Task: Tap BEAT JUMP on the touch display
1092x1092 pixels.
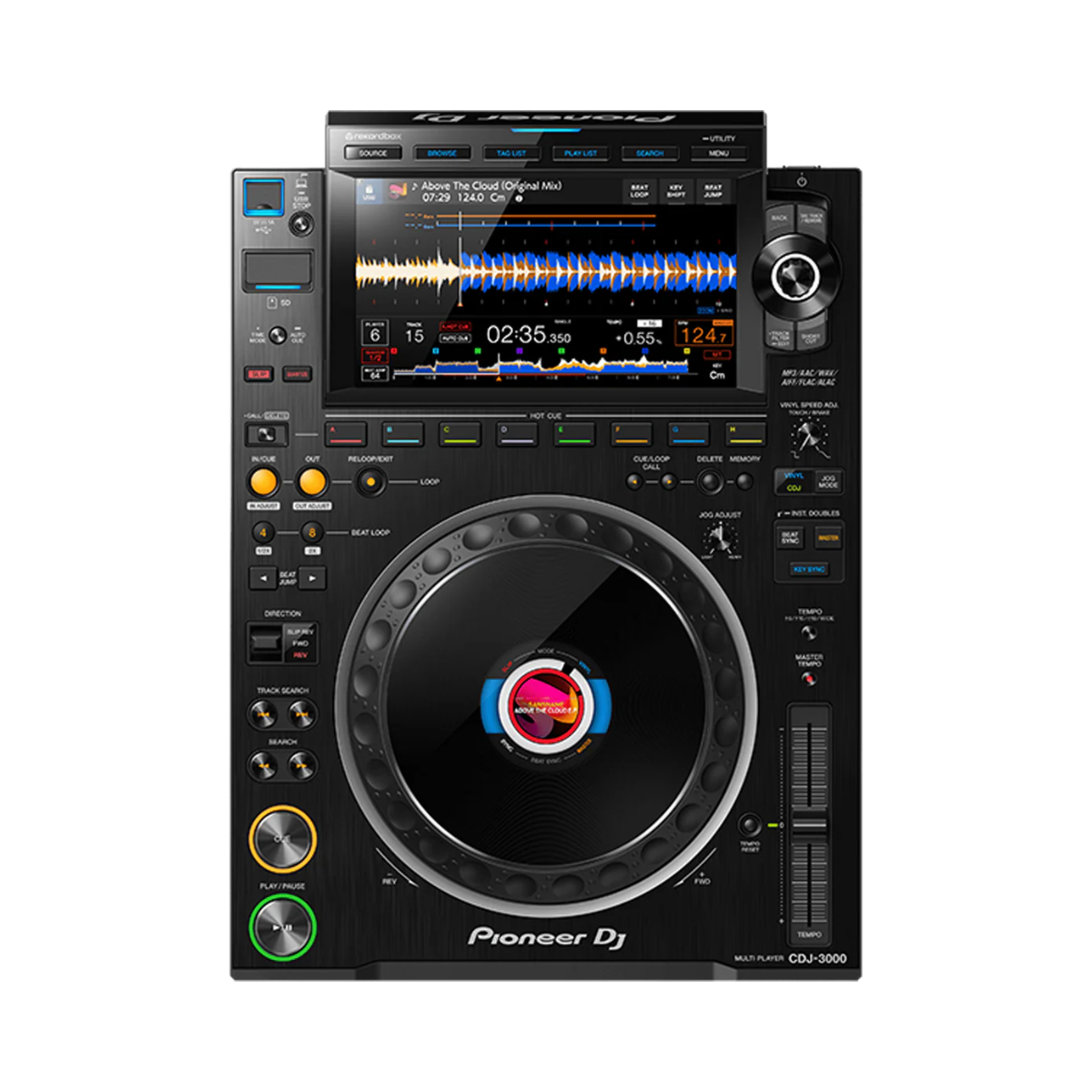Action: point(713,191)
